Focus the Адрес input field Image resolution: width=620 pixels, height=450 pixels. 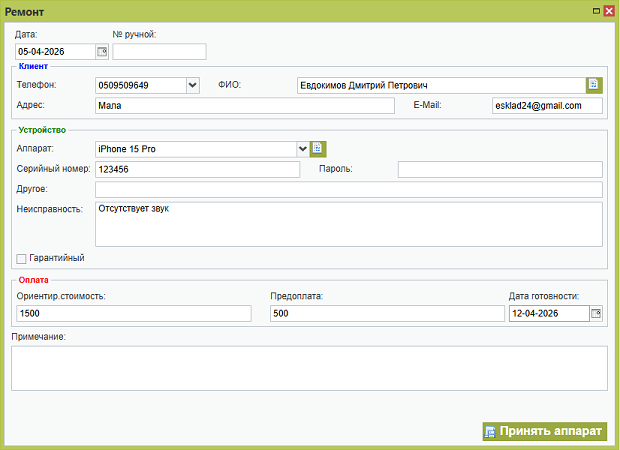pos(245,106)
